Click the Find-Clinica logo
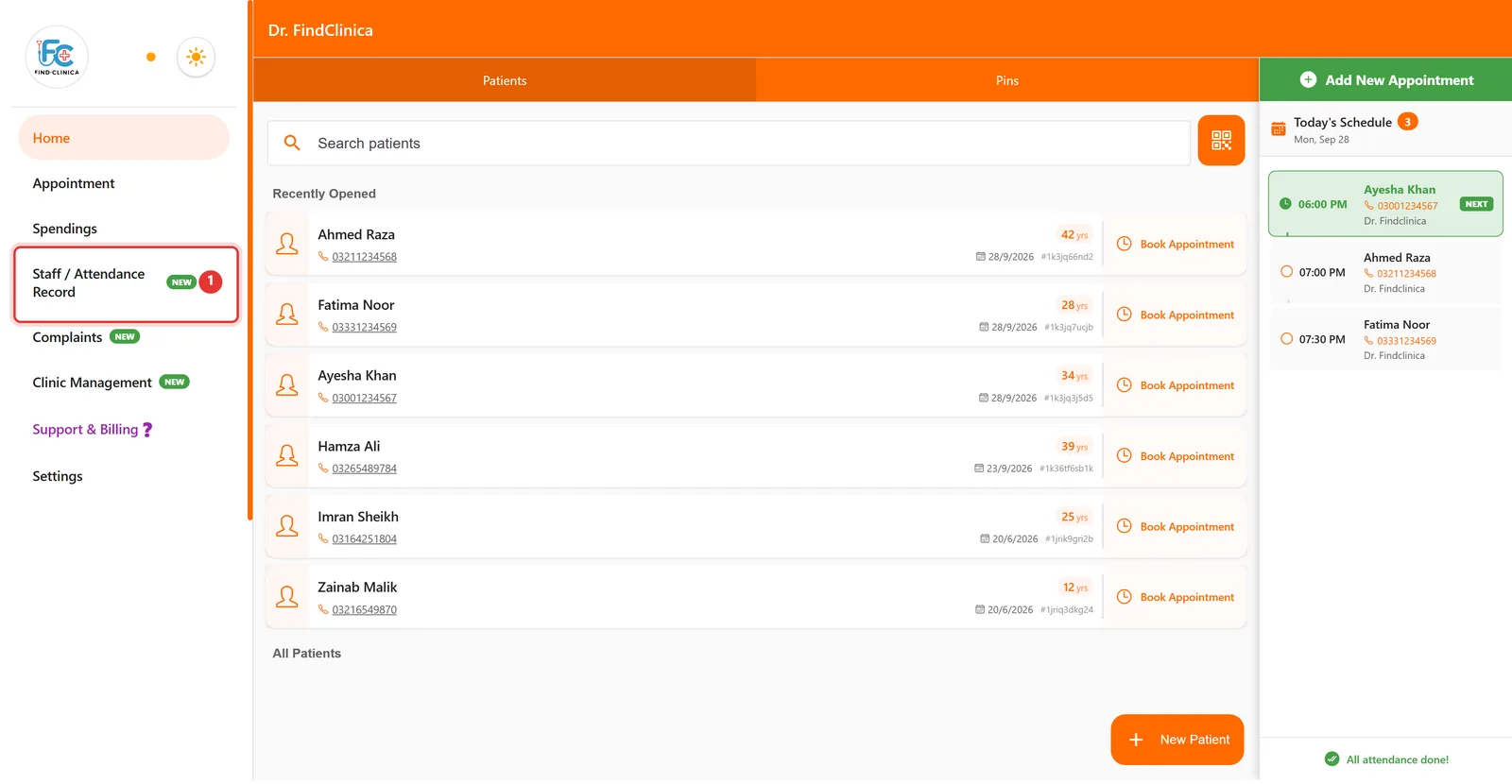This screenshot has height=784, width=1512. pos(57,57)
